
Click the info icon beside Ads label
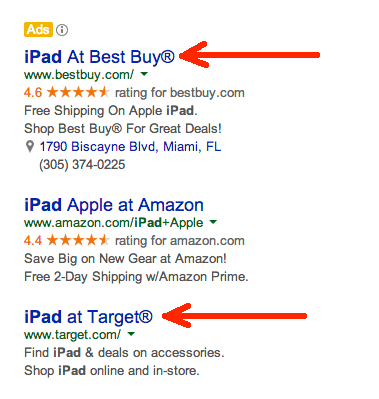(62, 30)
